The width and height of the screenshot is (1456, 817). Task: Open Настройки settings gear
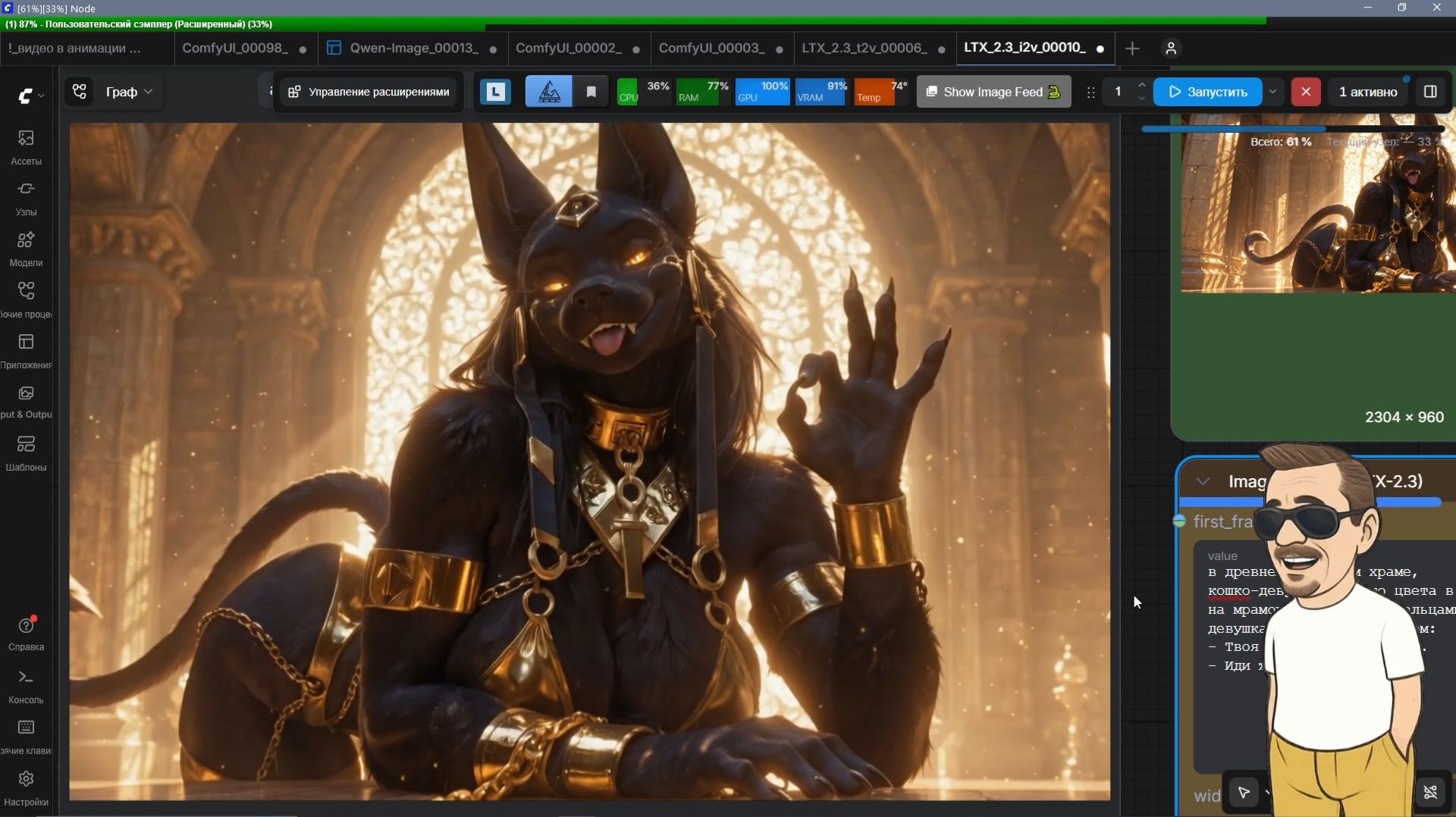coord(26,788)
